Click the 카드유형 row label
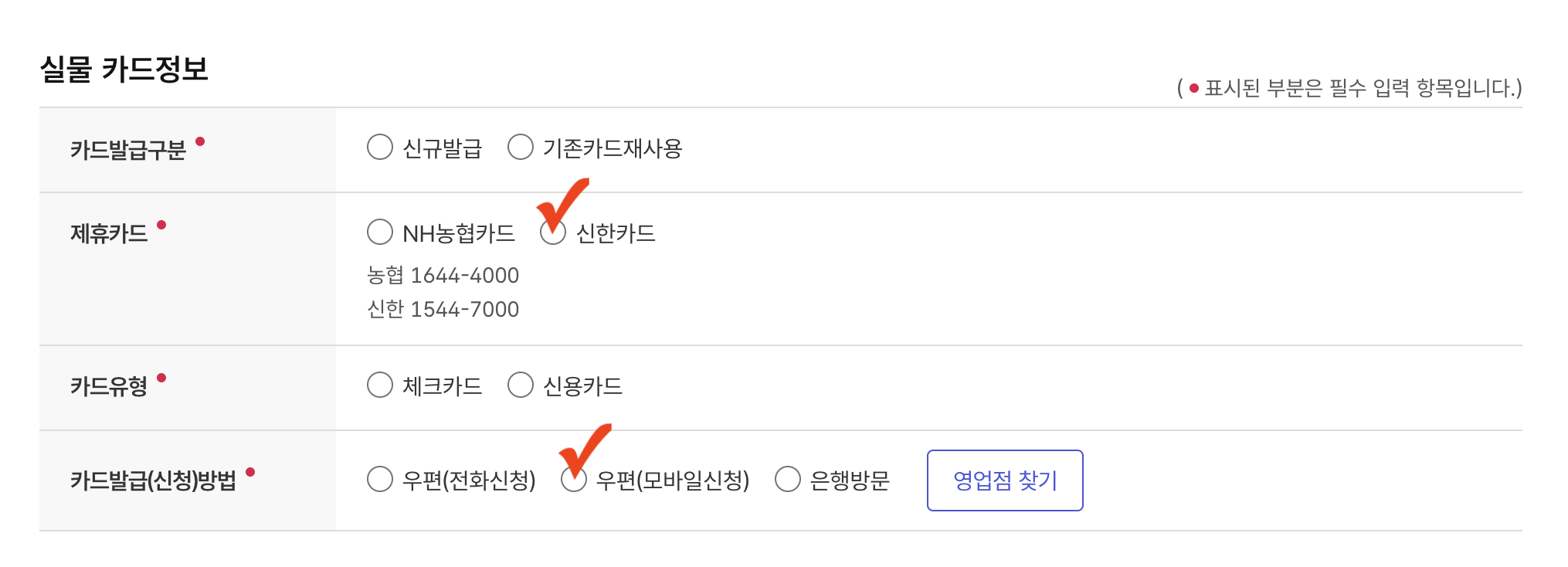The height and width of the screenshot is (567, 1568). [x=109, y=386]
